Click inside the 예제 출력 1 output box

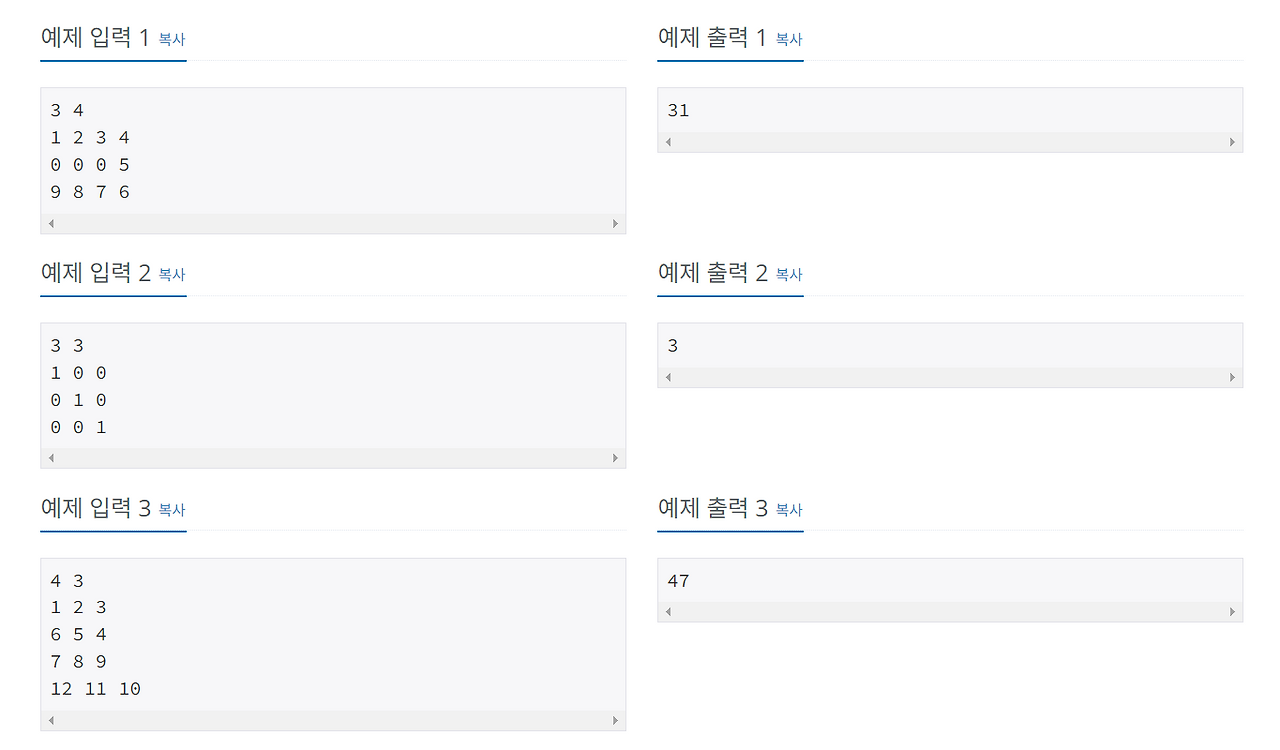950,110
